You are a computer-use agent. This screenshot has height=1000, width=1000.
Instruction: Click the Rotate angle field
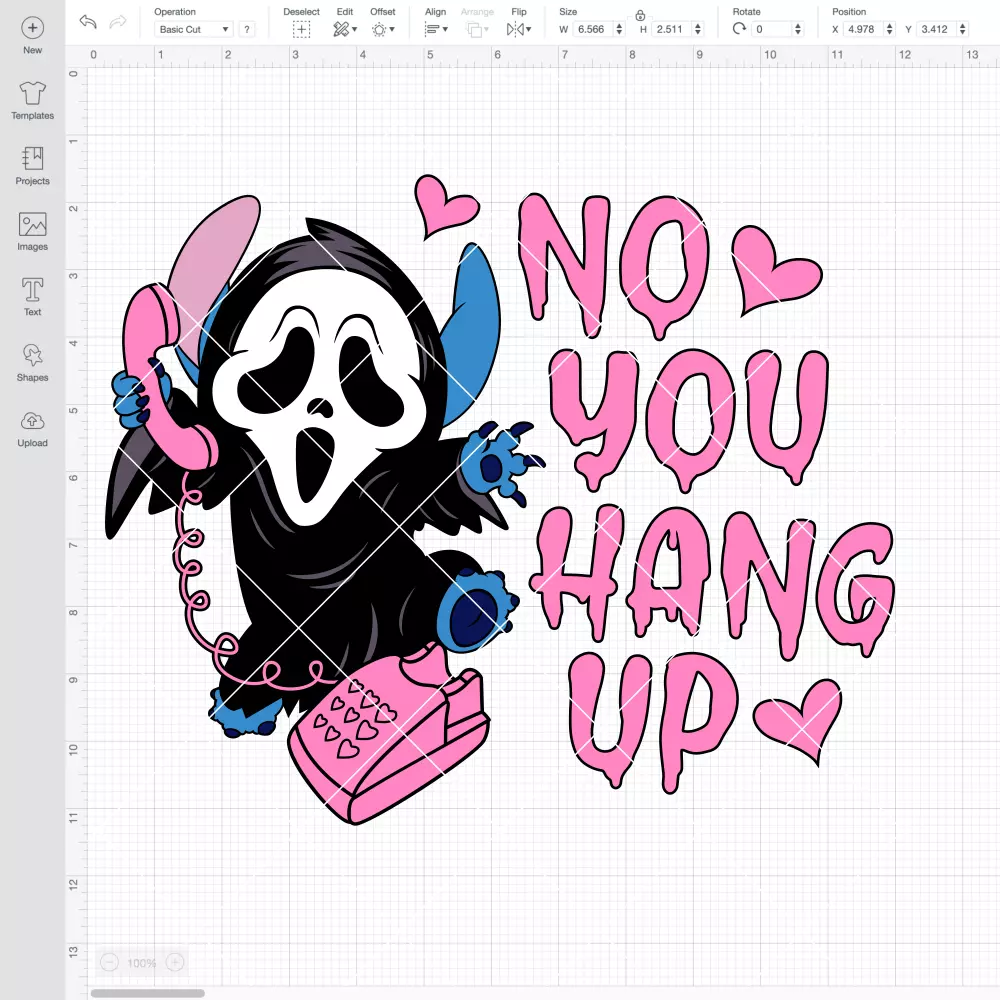tap(772, 29)
